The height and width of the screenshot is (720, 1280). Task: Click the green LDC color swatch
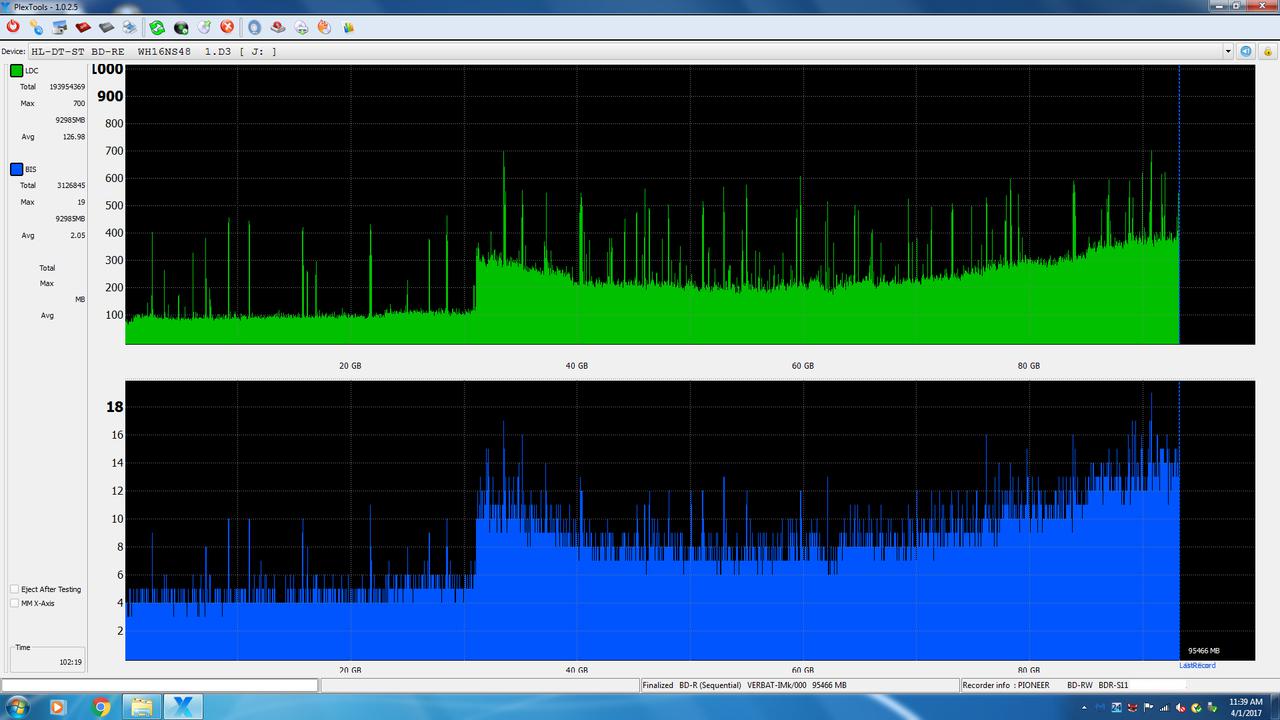pos(17,70)
